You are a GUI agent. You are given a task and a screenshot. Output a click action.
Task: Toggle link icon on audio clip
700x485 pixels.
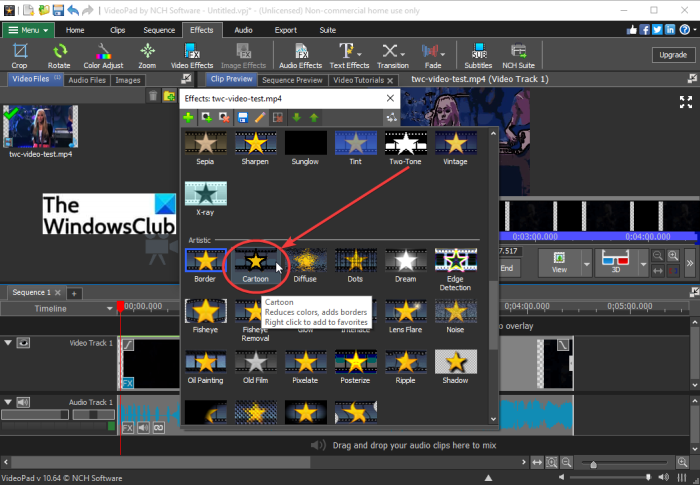click(x=158, y=428)
